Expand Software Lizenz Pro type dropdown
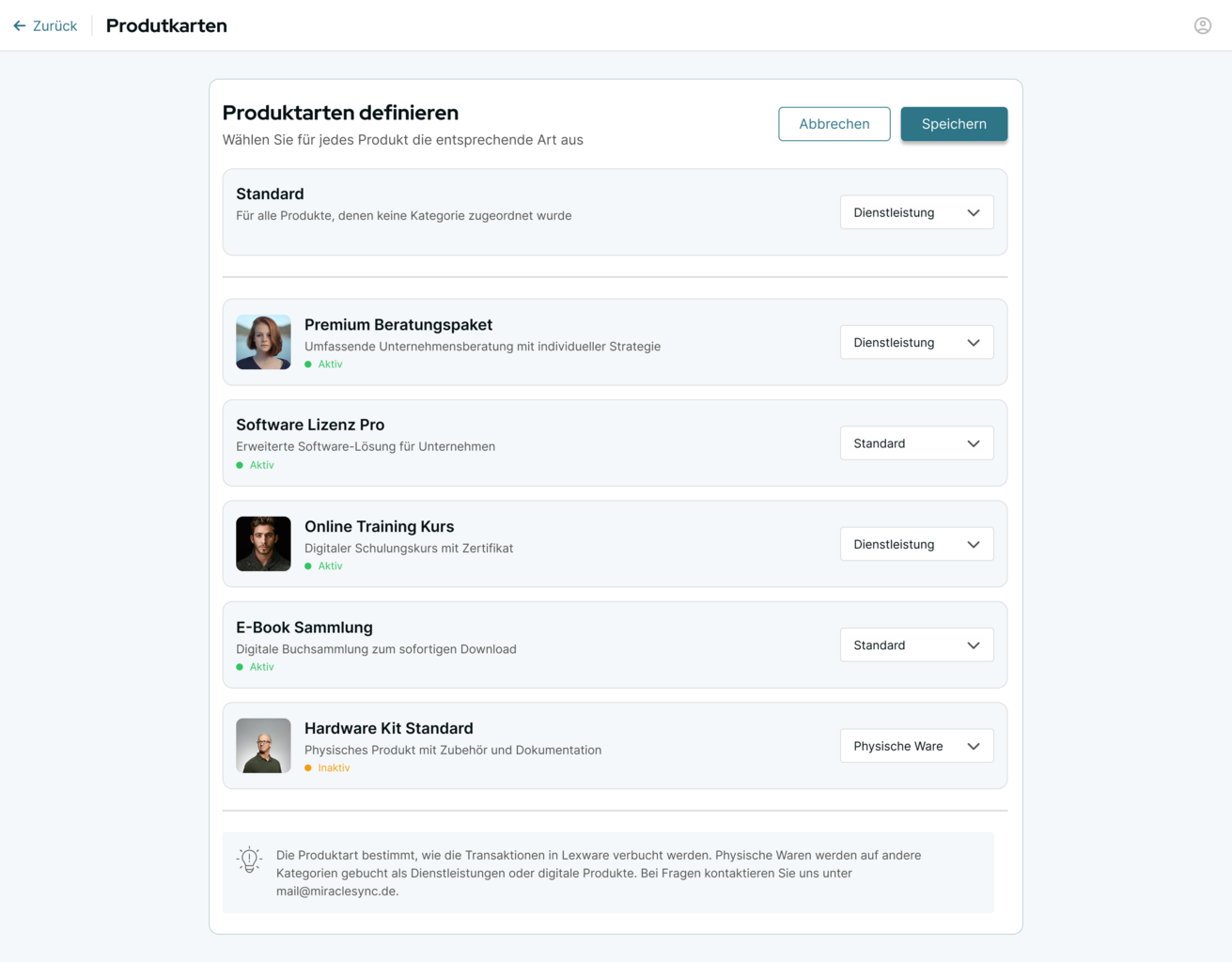1232x962 pixels. coord(916,443)
